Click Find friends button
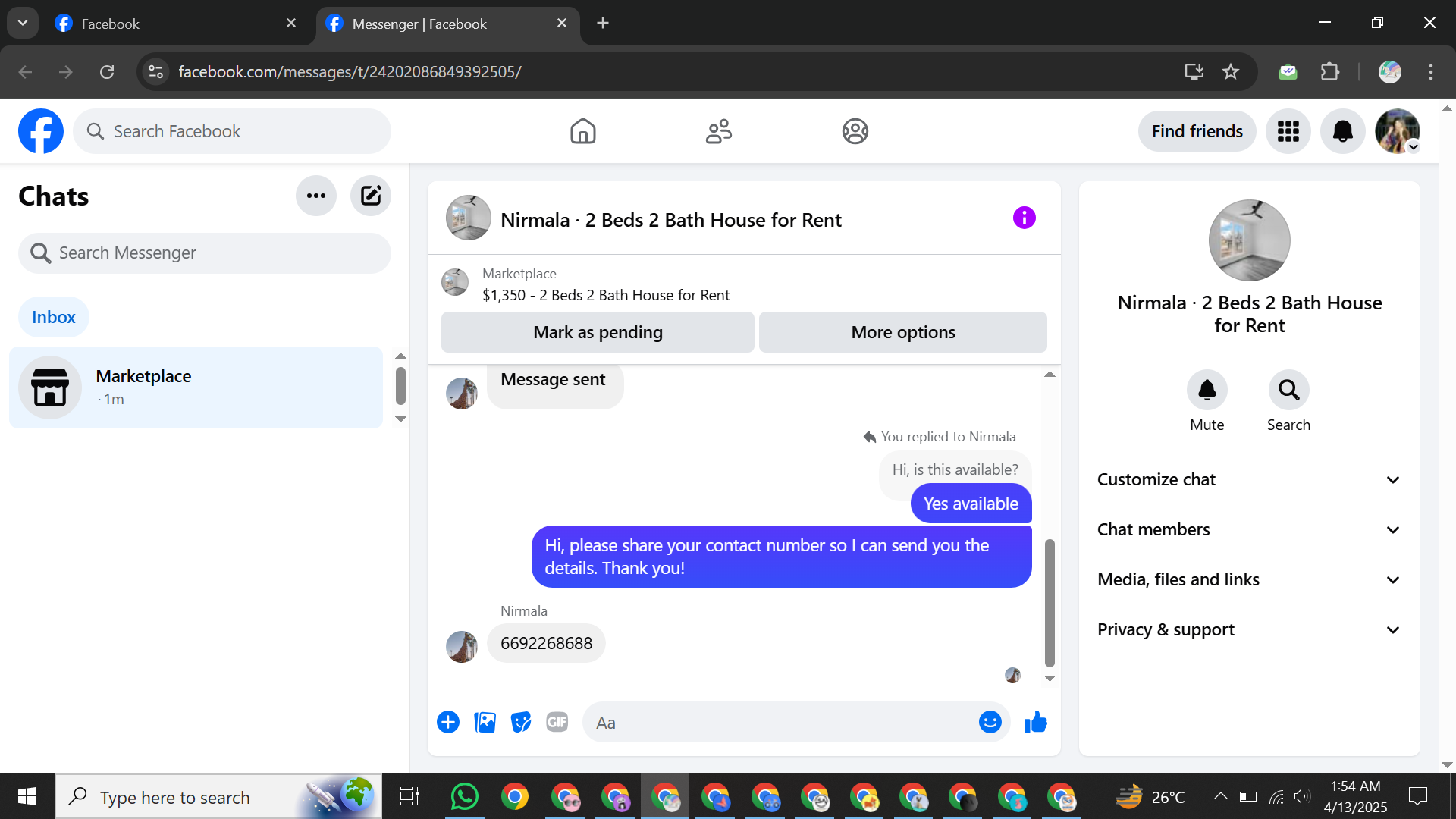 [1197, 131]
